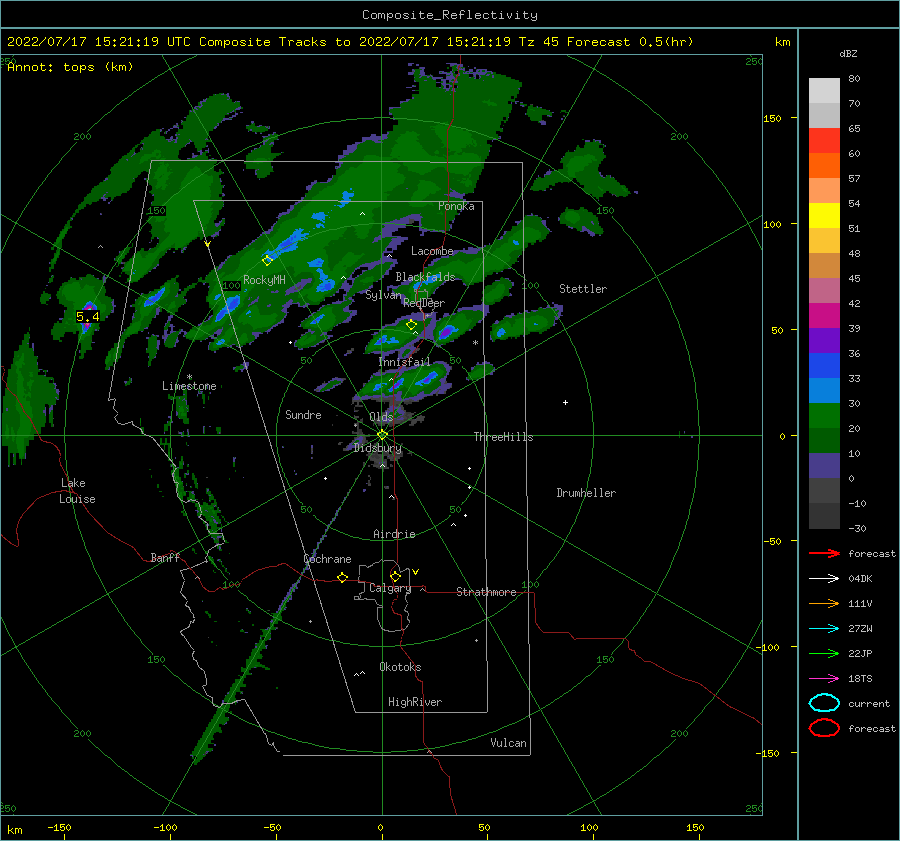Click the -100 tick on the bottom axis

[165, 827]
